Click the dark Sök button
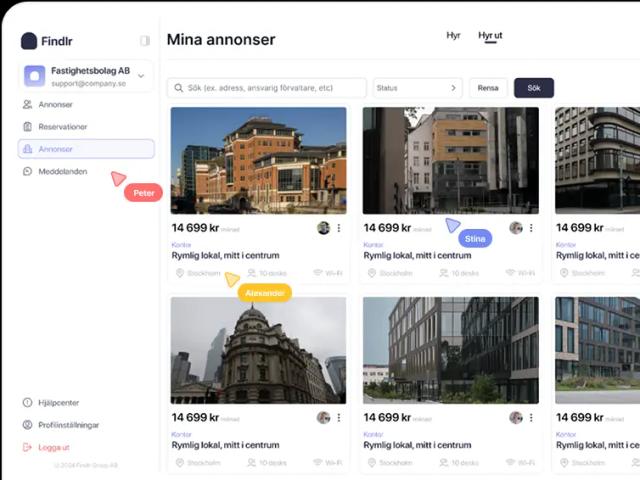640x480 pixels. click(x=533, y=88)
